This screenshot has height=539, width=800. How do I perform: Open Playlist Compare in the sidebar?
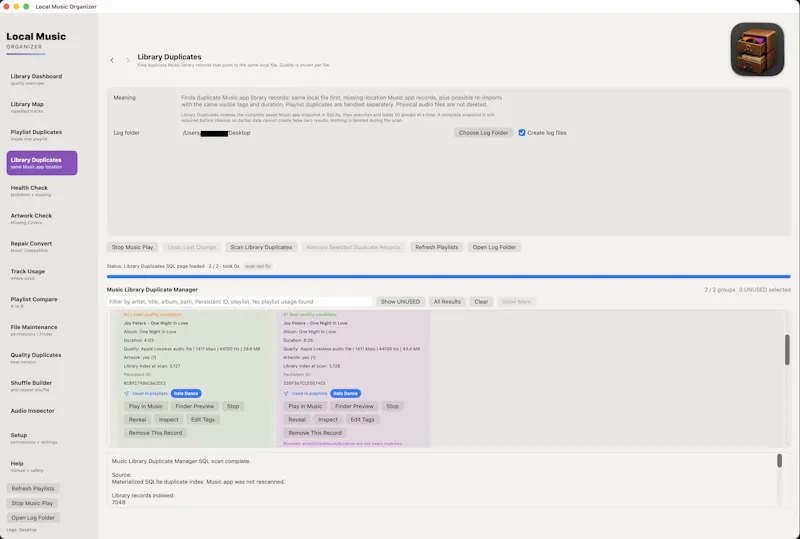tap(42, 302)
